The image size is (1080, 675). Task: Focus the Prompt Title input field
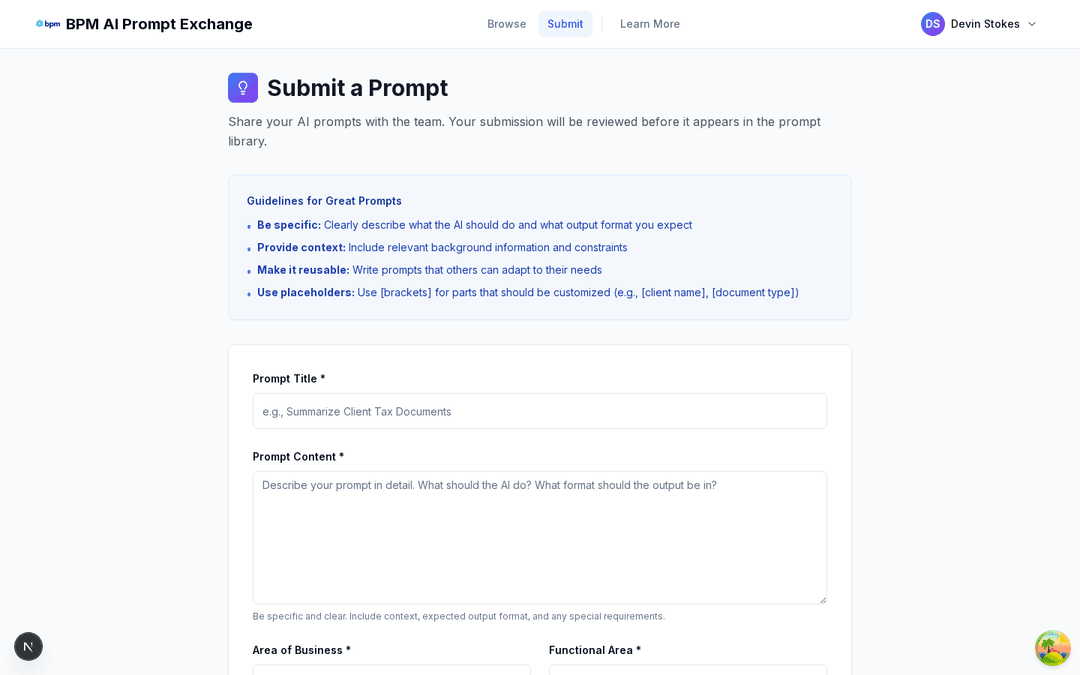540,411
